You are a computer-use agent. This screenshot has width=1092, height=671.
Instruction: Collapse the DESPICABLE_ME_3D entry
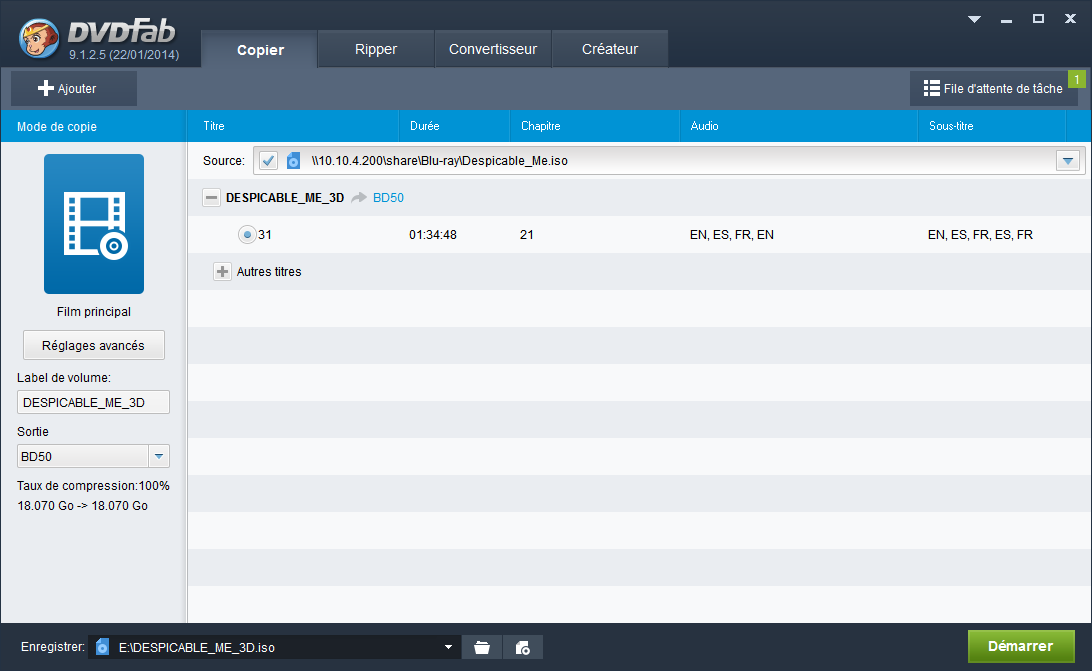(x=211, y=197)
